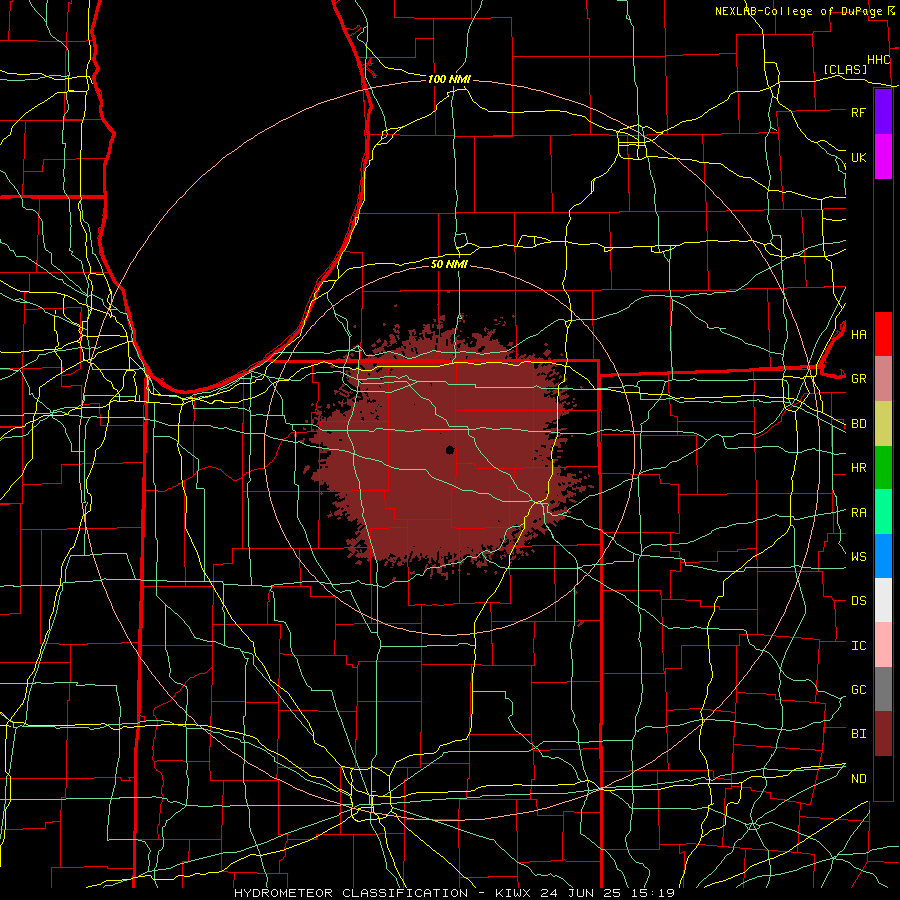Click the 100 NMI range ring label
Viewport: 900px width, 900px height.
click(x=449, y=79)
